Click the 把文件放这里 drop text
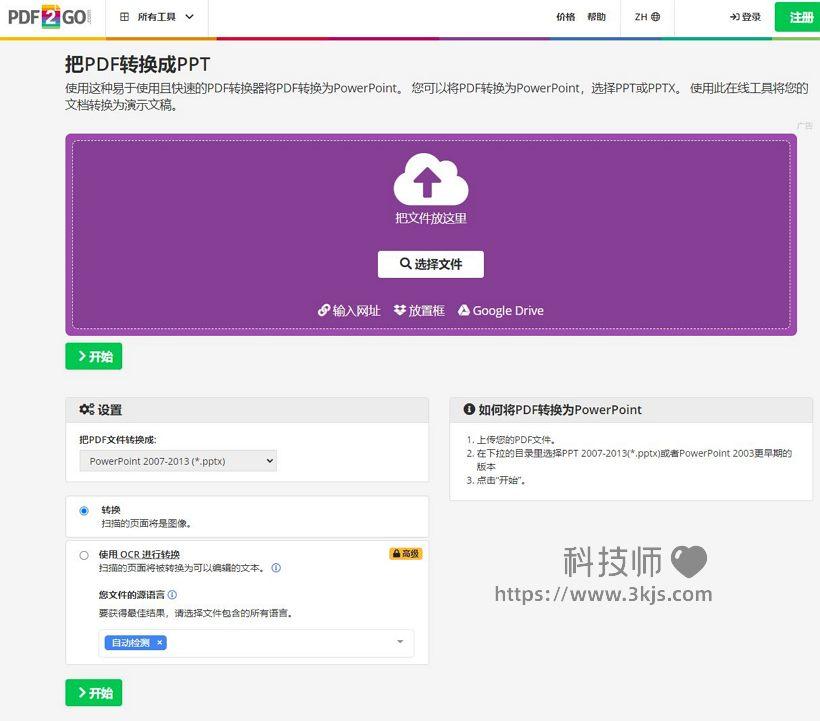Viewport: 820px width, 721px height. 431,218
